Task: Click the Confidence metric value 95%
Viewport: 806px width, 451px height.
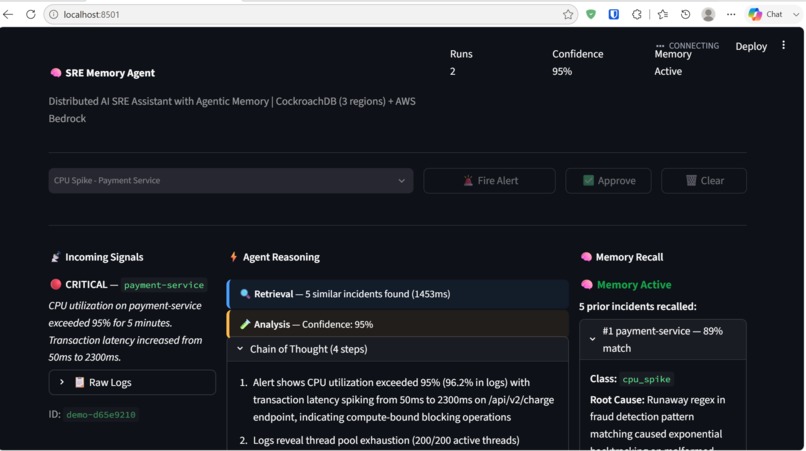Action: [562, 71]
